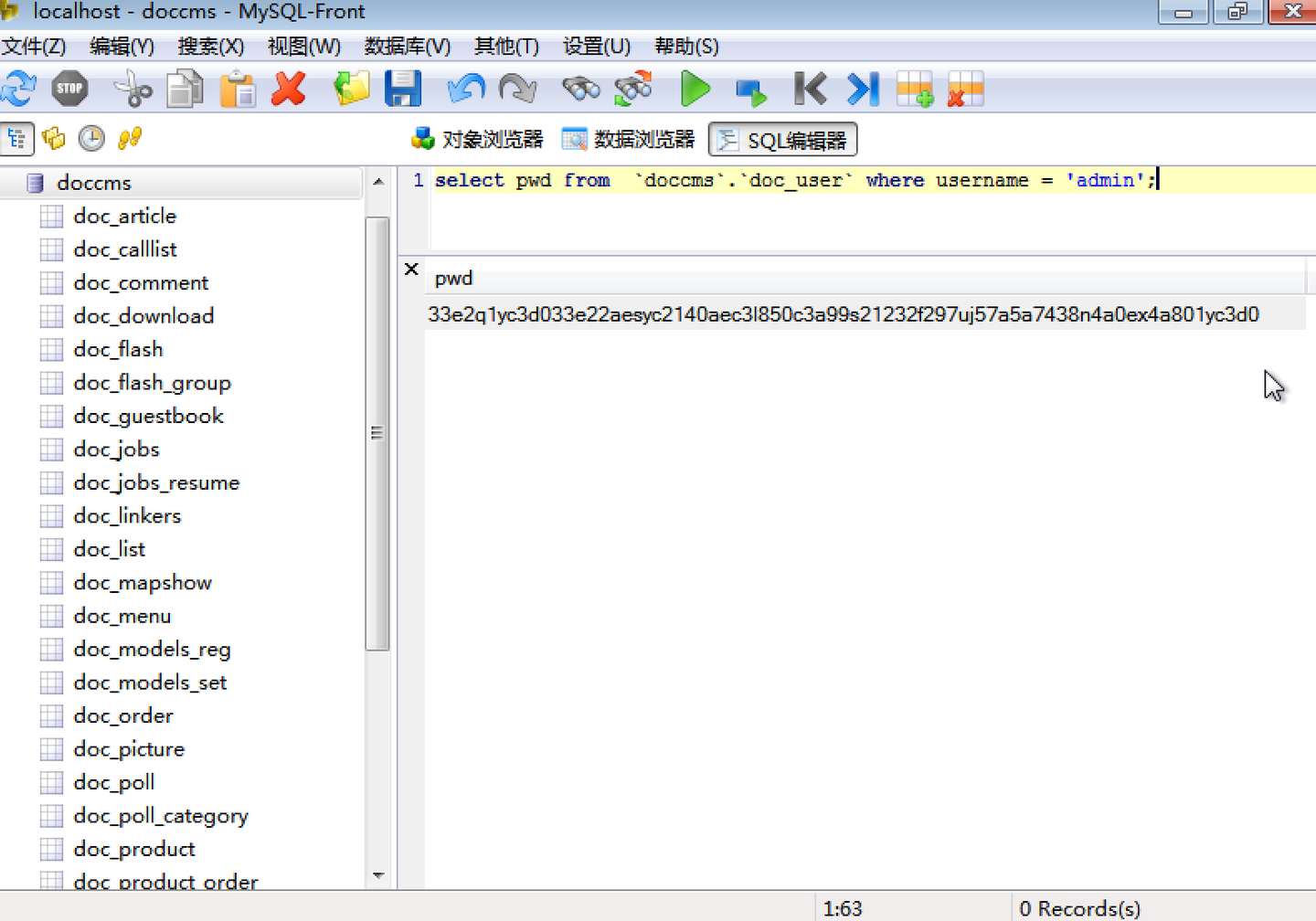
Task: Click the tree scrollbar down arrow
Action: coord(378,875)
